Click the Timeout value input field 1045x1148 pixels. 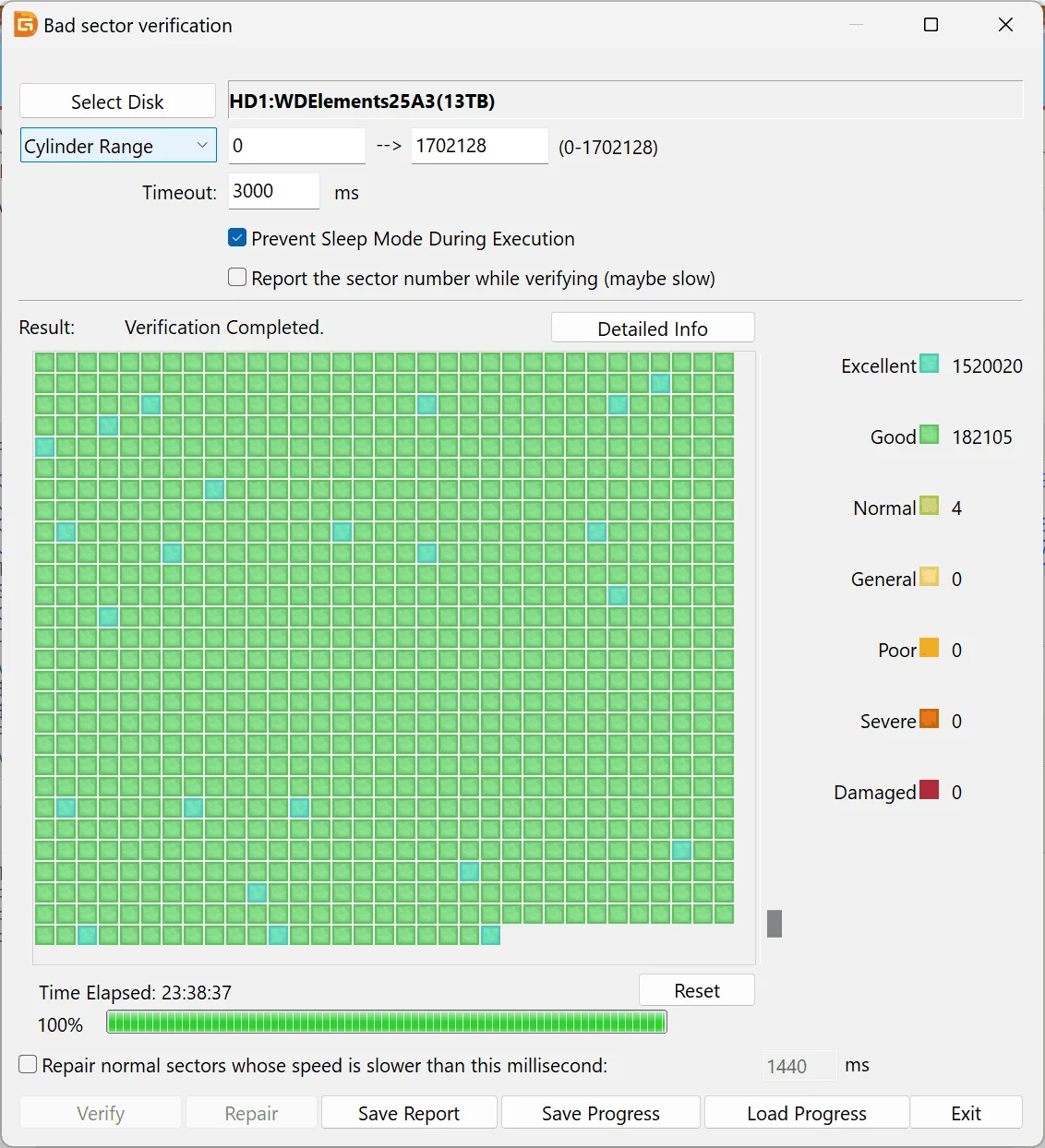pos(273,191)
